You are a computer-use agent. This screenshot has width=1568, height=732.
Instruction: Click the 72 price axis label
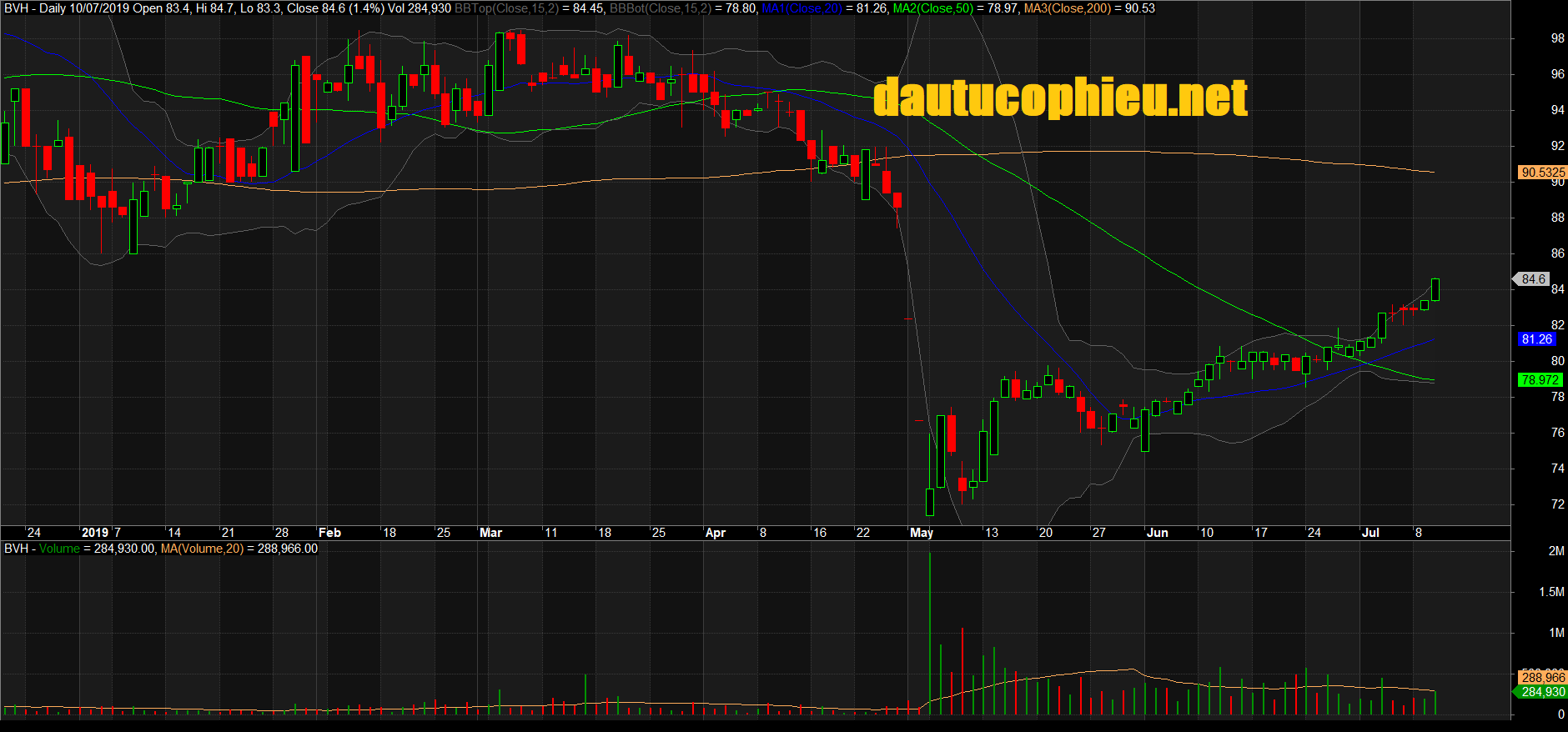pyautogui.click(x=1557, y=504)
